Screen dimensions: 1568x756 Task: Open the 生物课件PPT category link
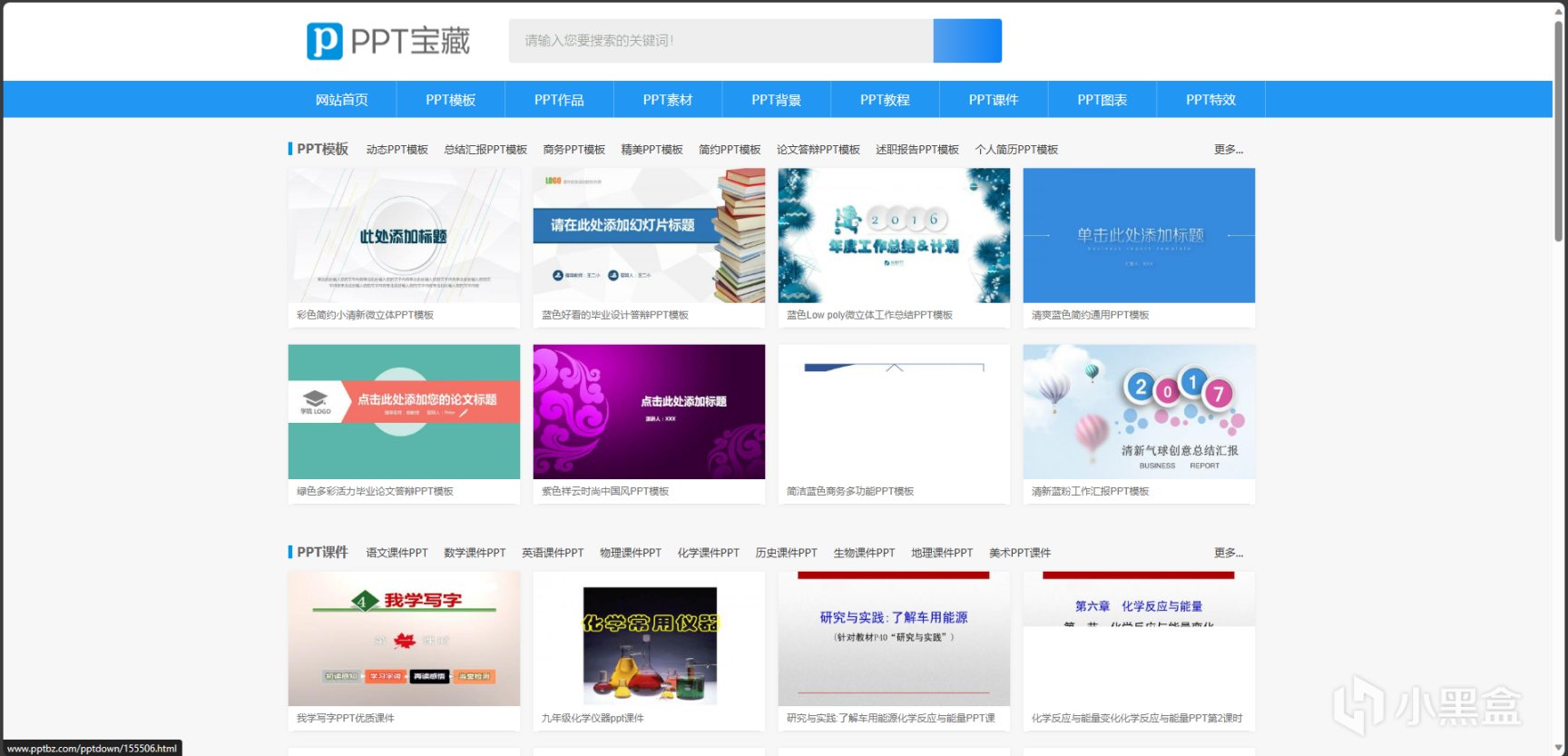point(865,553)
